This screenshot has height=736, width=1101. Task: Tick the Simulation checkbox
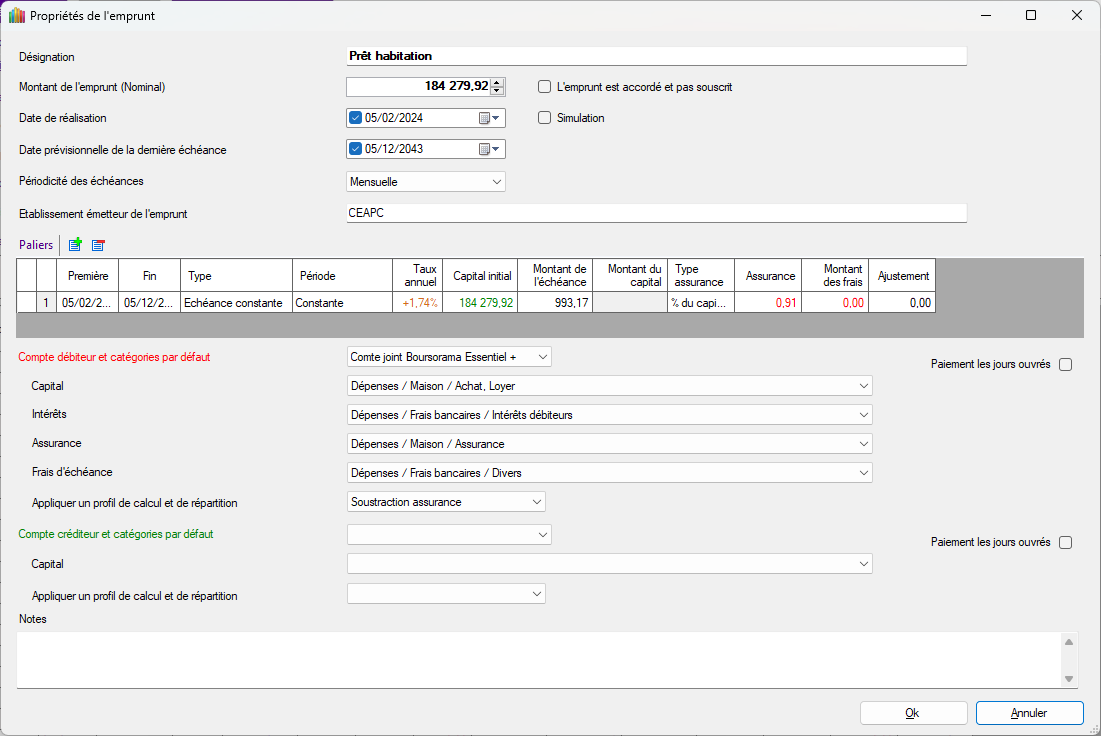pos(545,118)
